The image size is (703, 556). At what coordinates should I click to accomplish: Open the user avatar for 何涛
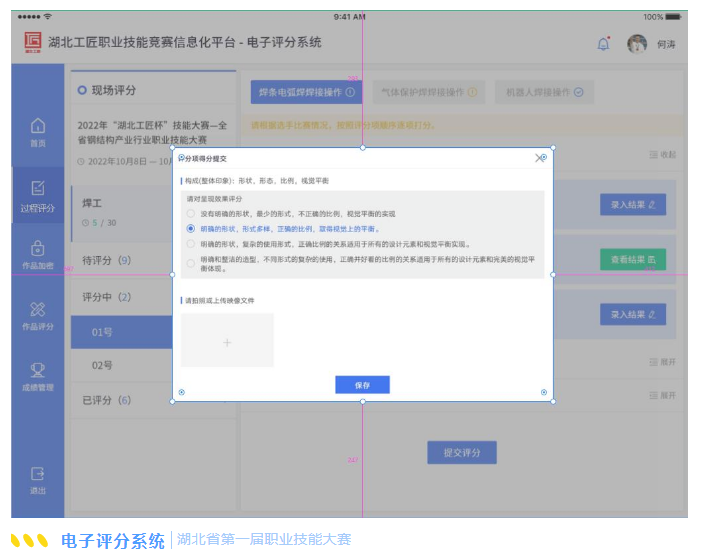click(637, 44)
